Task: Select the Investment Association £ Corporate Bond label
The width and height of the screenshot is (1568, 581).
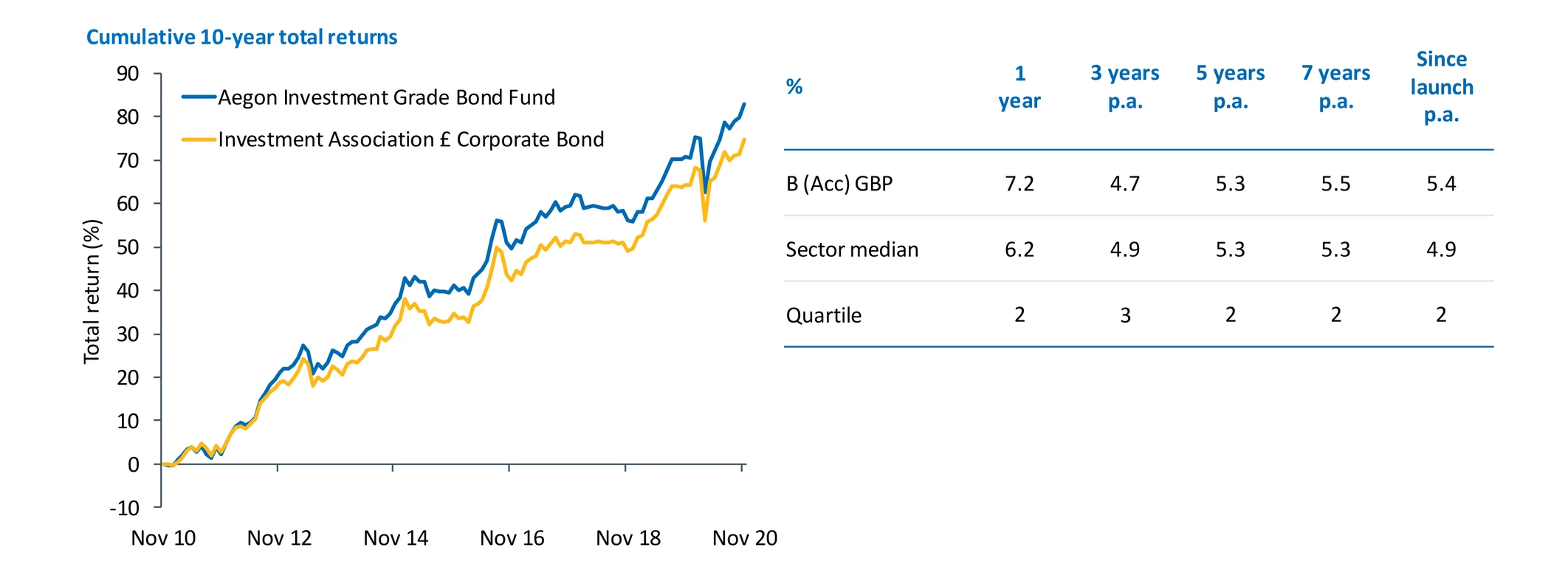Action: [410, 140]
